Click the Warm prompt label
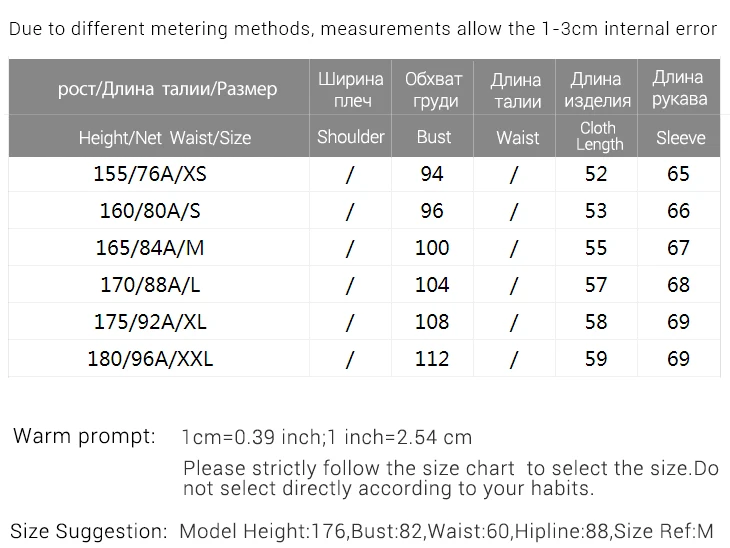The height and width of the screenshot is (548, 730). click(x=84, y=436)
